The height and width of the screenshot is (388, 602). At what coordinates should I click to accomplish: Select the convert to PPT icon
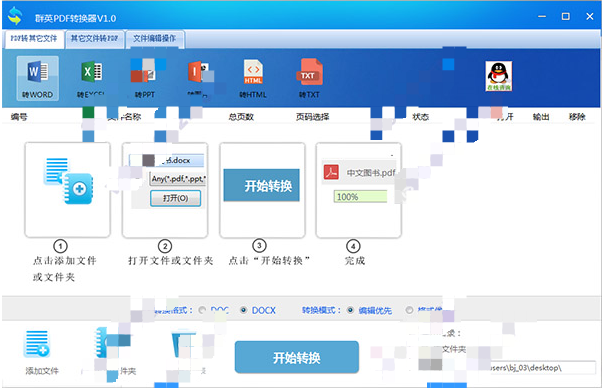(145, 78)
